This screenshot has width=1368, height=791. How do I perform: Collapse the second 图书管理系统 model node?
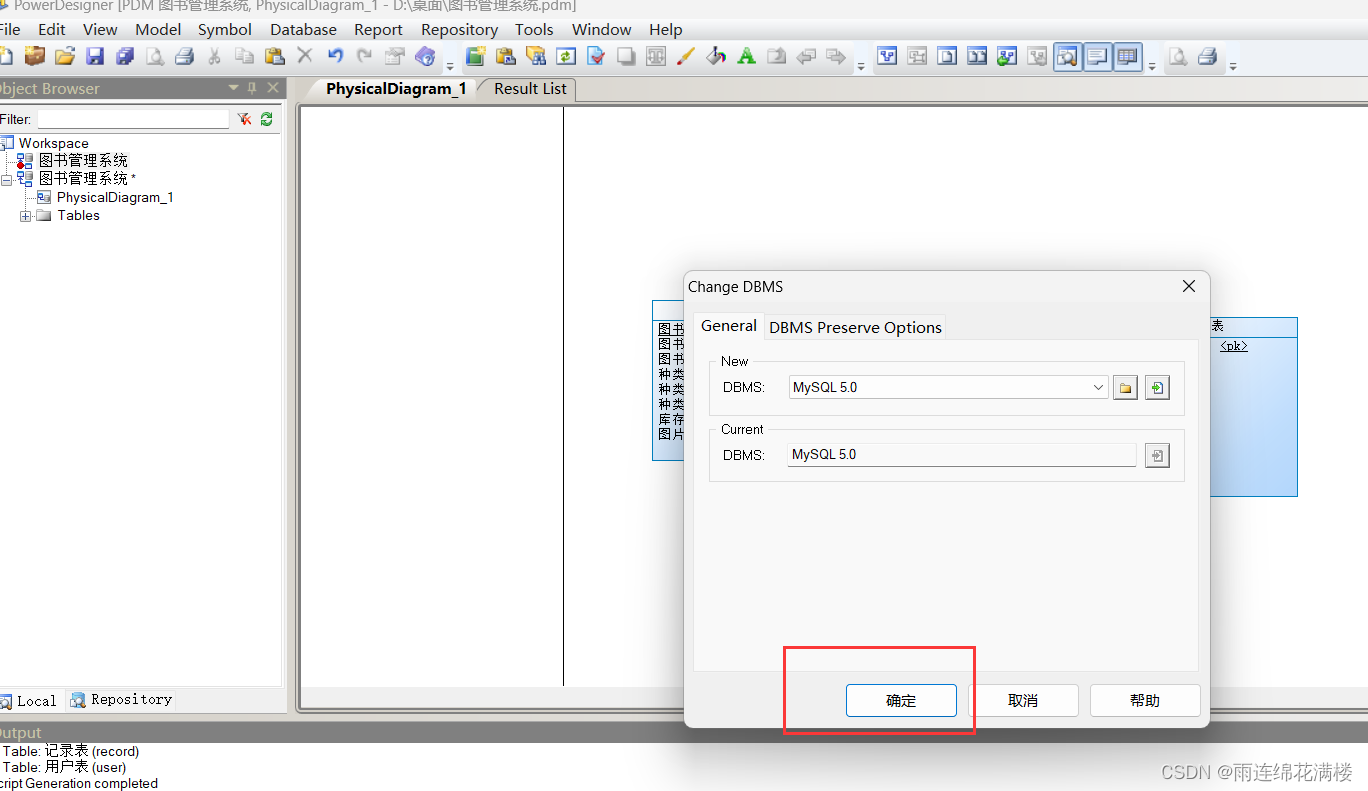coord(7,179)
